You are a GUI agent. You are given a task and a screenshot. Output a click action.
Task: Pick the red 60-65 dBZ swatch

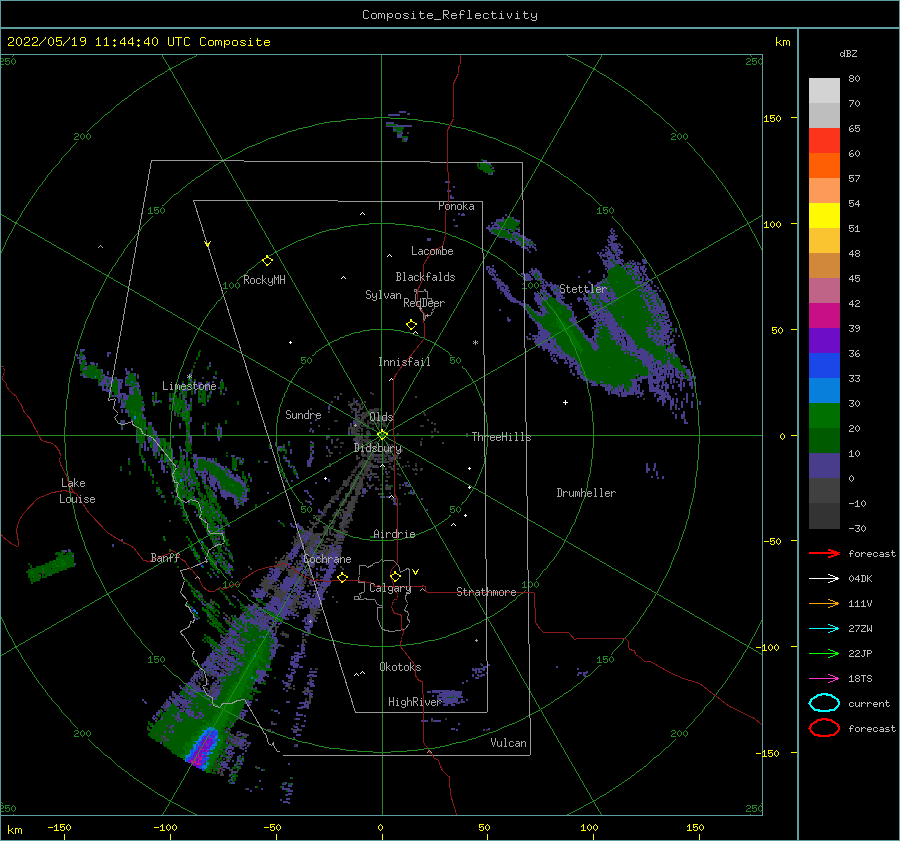click(824, 141)
